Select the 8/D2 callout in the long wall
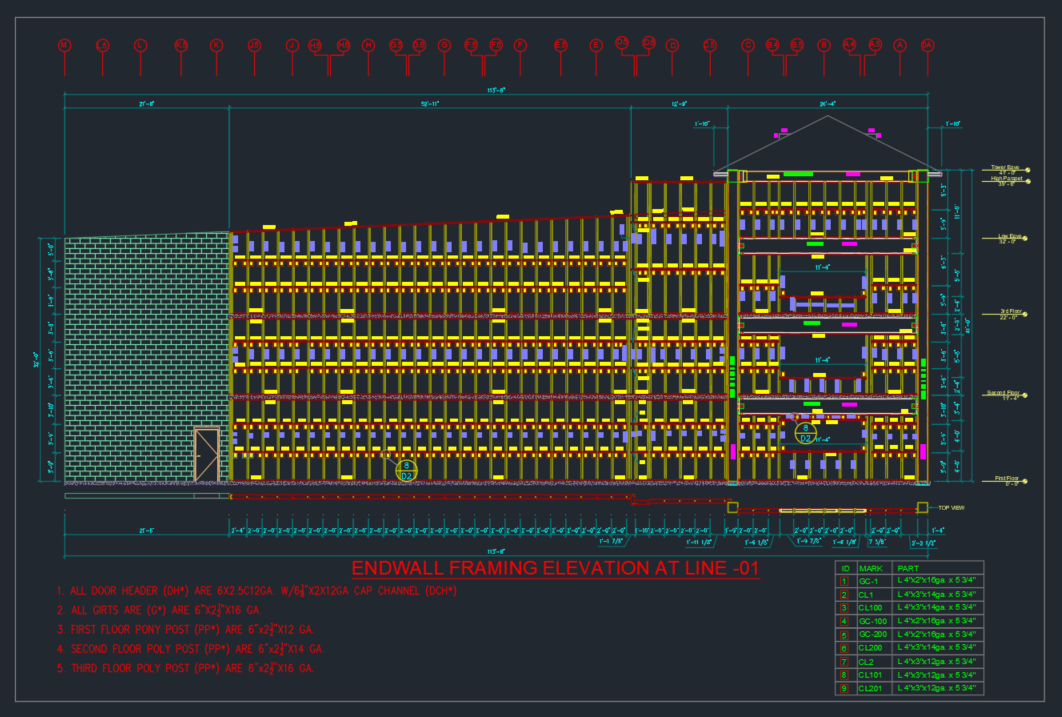Viewport: 1062px width, 717px height. click(406, 470)
